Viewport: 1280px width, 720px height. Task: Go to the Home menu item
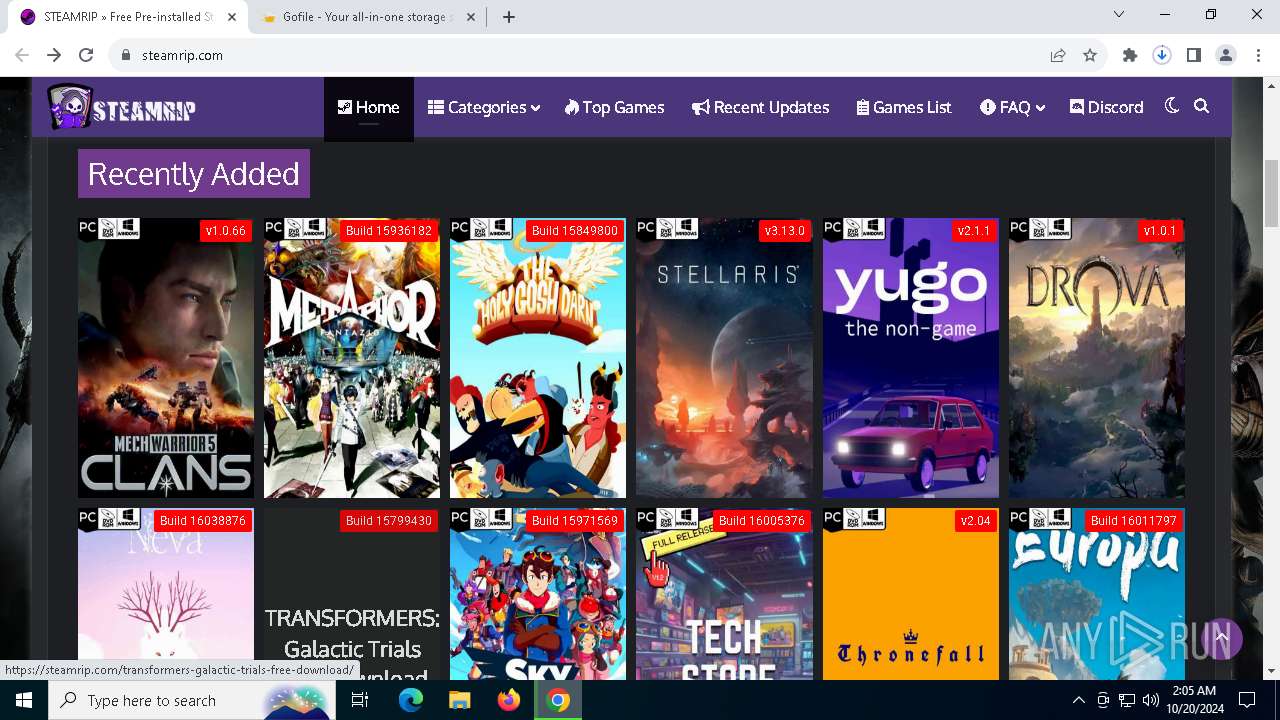[x=368, y=107]
